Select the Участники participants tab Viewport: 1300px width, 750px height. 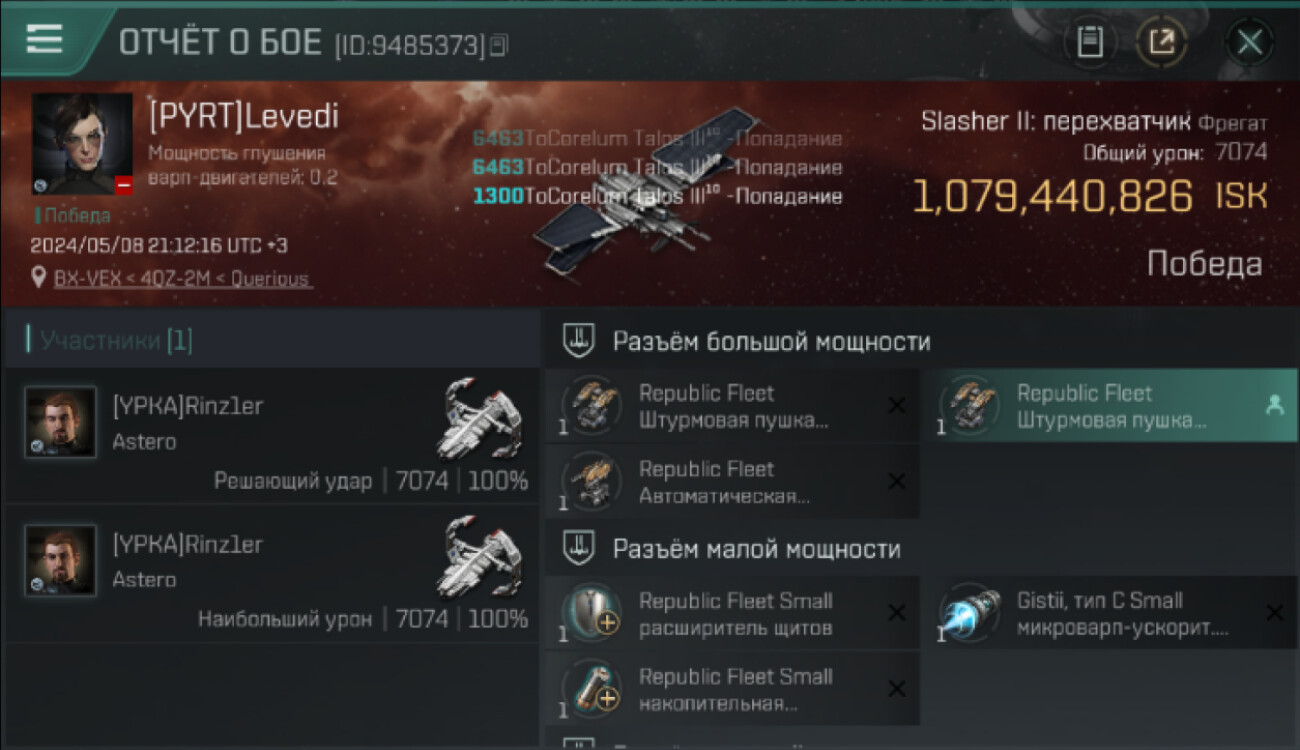(x=110, y=340)
